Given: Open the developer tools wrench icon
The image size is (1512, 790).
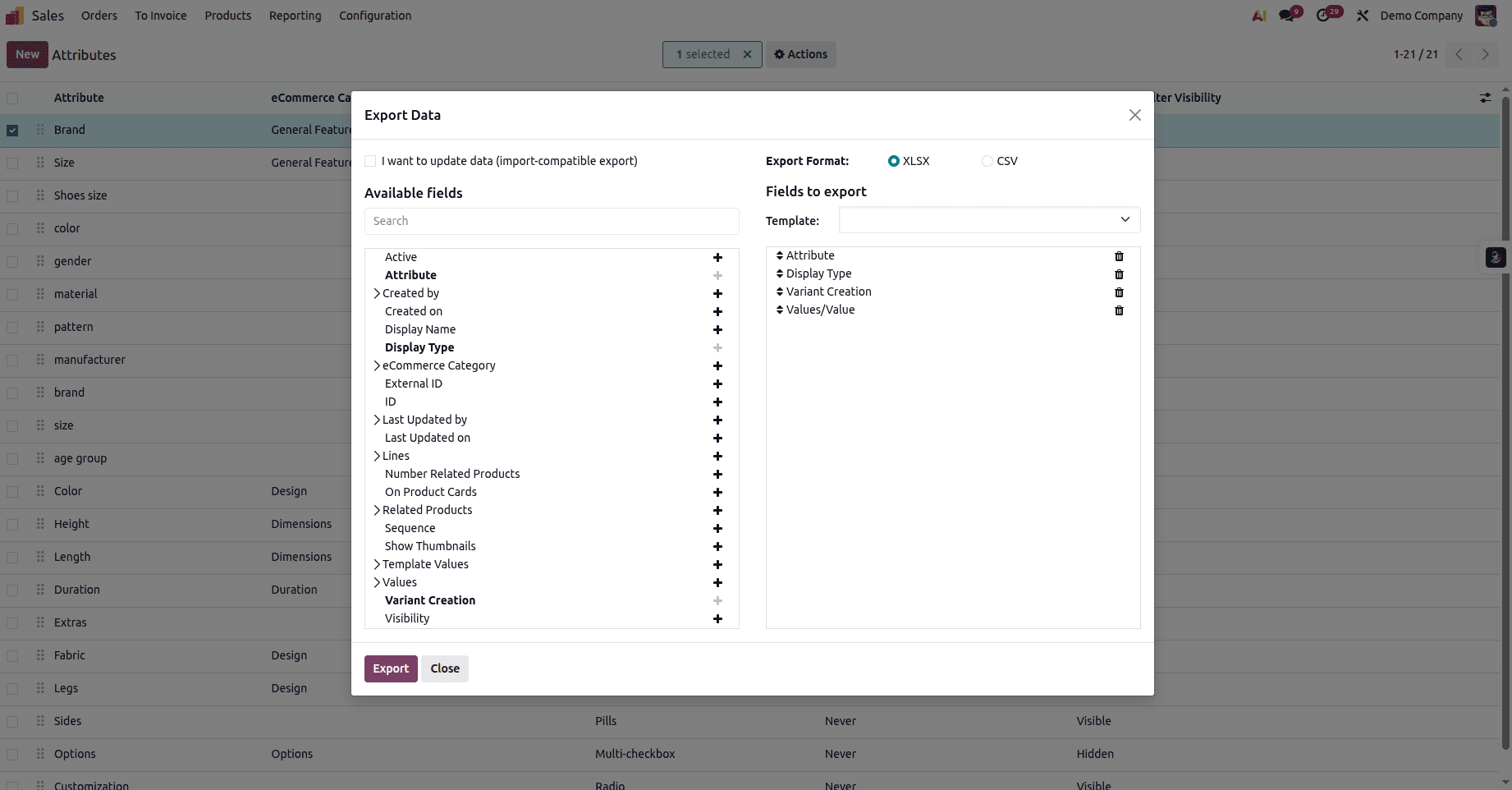Looking at the screenshot, I should coord(1362,15).
